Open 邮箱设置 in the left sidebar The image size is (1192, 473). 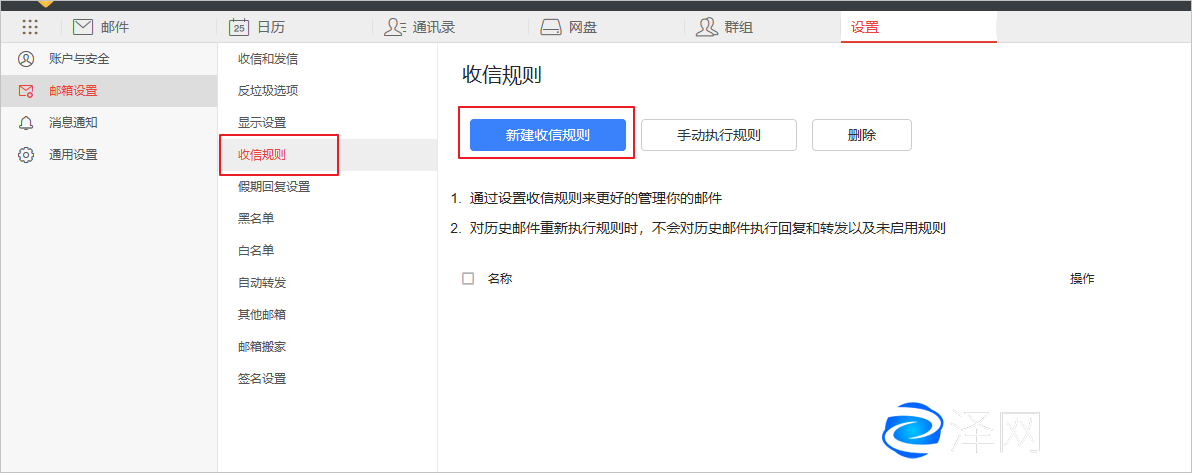[x=73, y=91]
